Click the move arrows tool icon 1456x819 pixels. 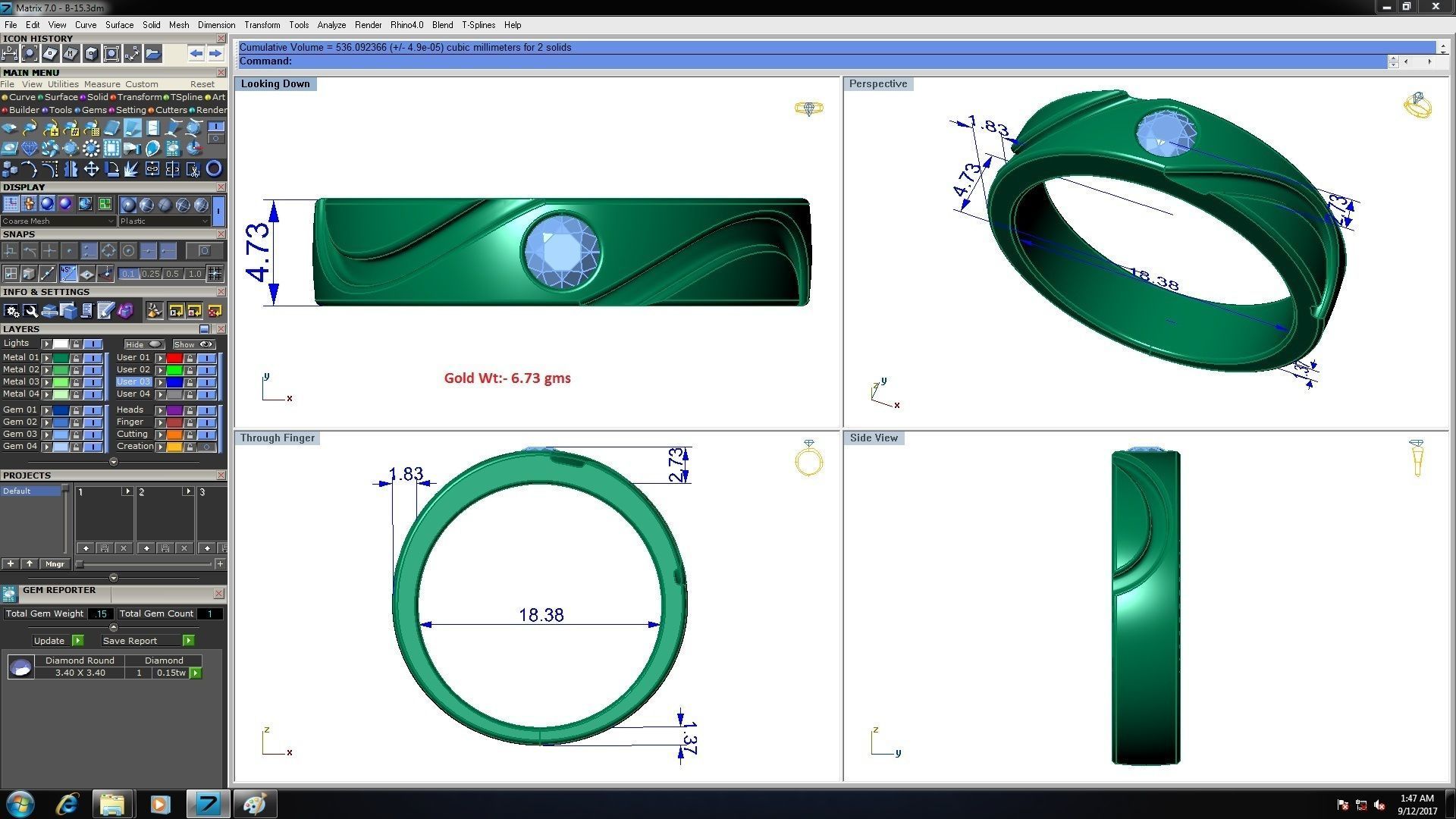pyautogui.click(x=91, y=168)
